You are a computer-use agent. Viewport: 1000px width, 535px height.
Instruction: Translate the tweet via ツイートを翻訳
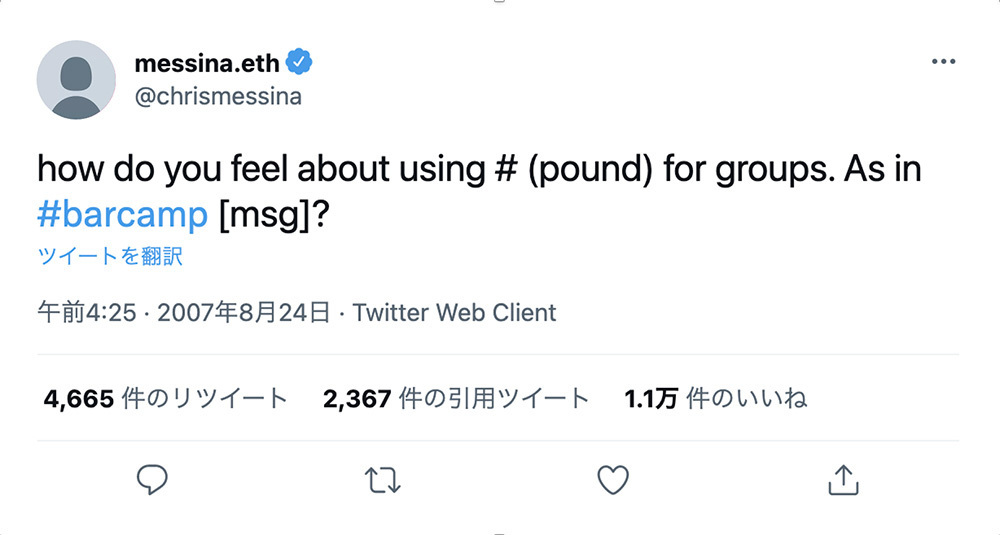110,256
